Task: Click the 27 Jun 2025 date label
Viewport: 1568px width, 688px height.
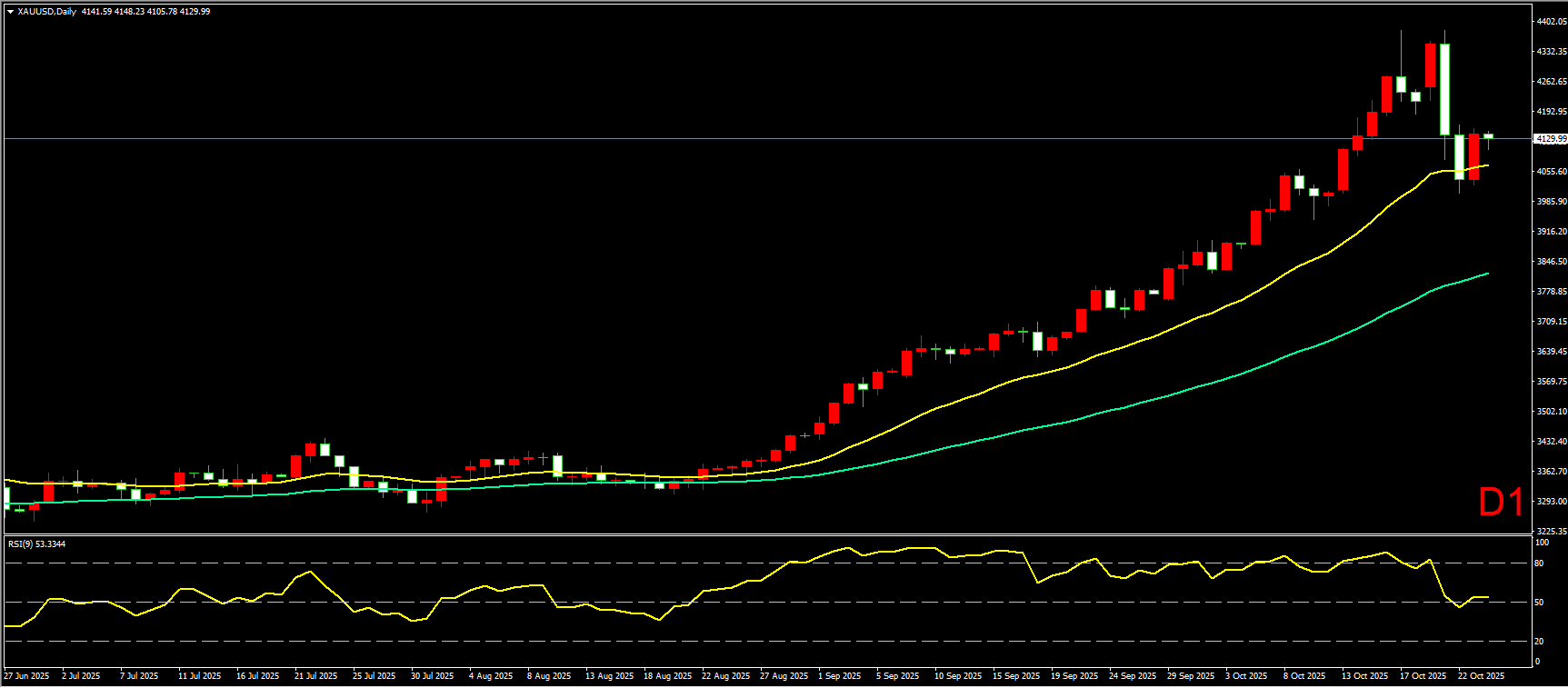Action: point(27,676)
